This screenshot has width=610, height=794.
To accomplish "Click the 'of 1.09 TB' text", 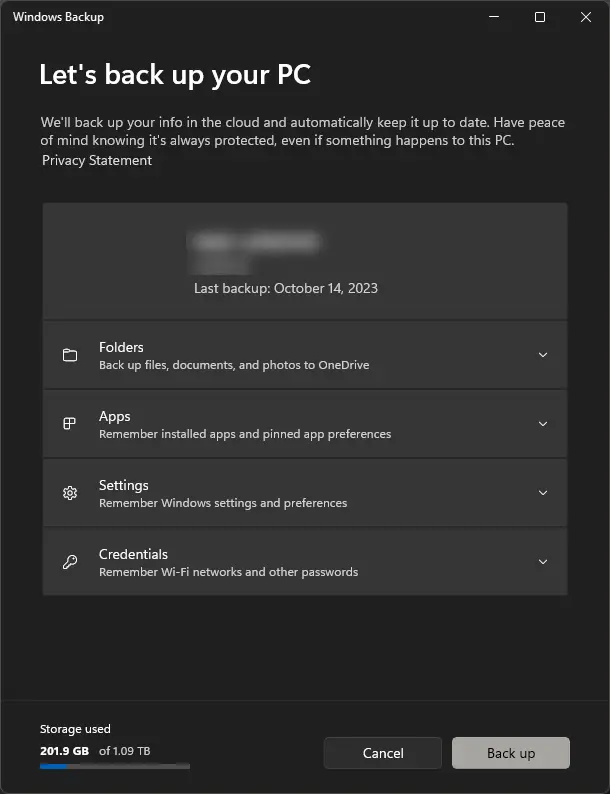I will pos(125,751).
